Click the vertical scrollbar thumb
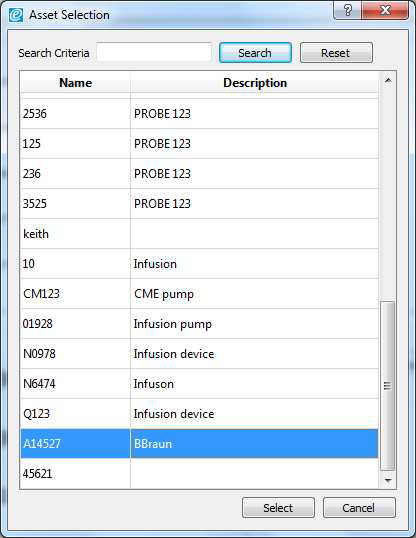 pyautogui.click(x=388, y=386)
